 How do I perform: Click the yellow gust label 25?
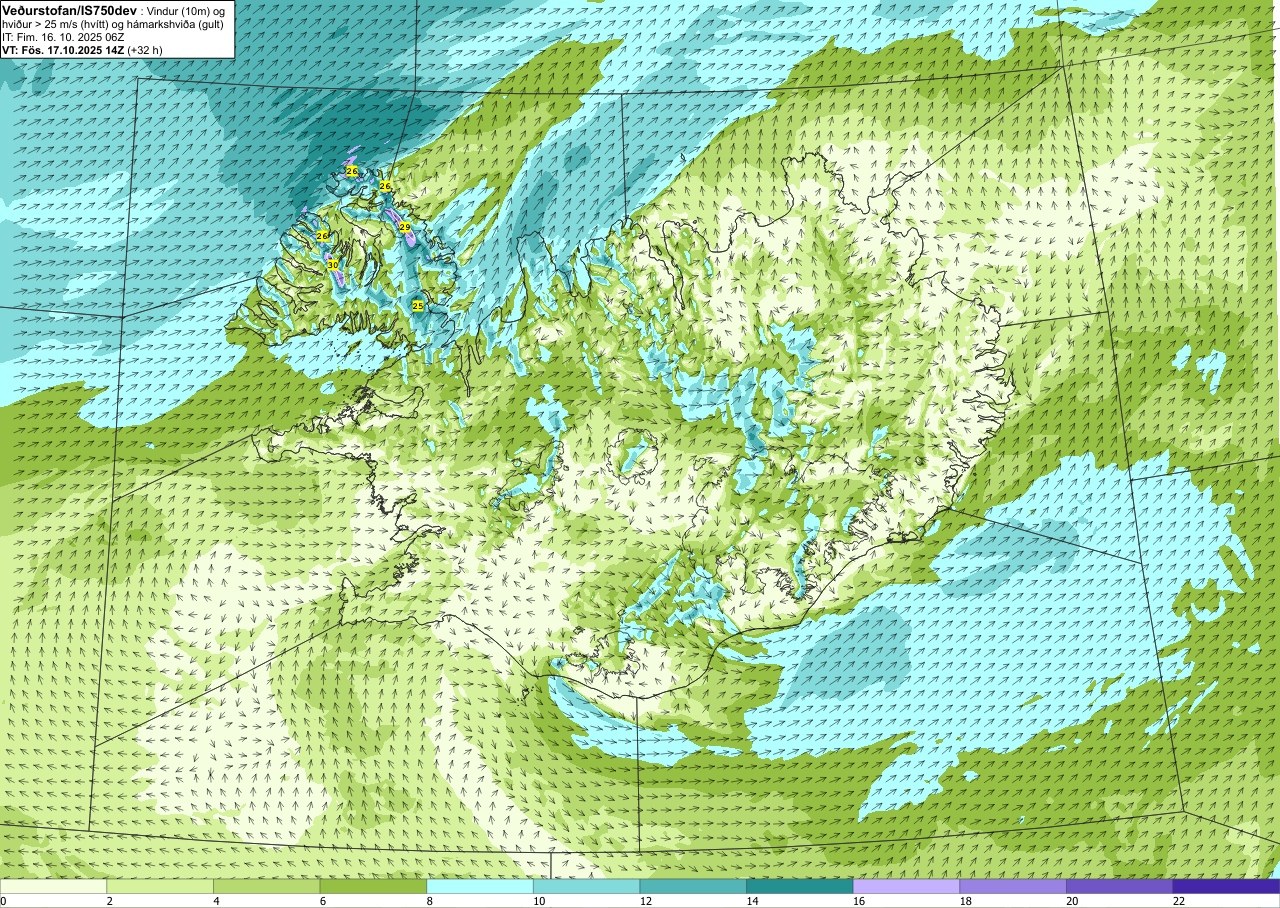click(x=418, y=306)
